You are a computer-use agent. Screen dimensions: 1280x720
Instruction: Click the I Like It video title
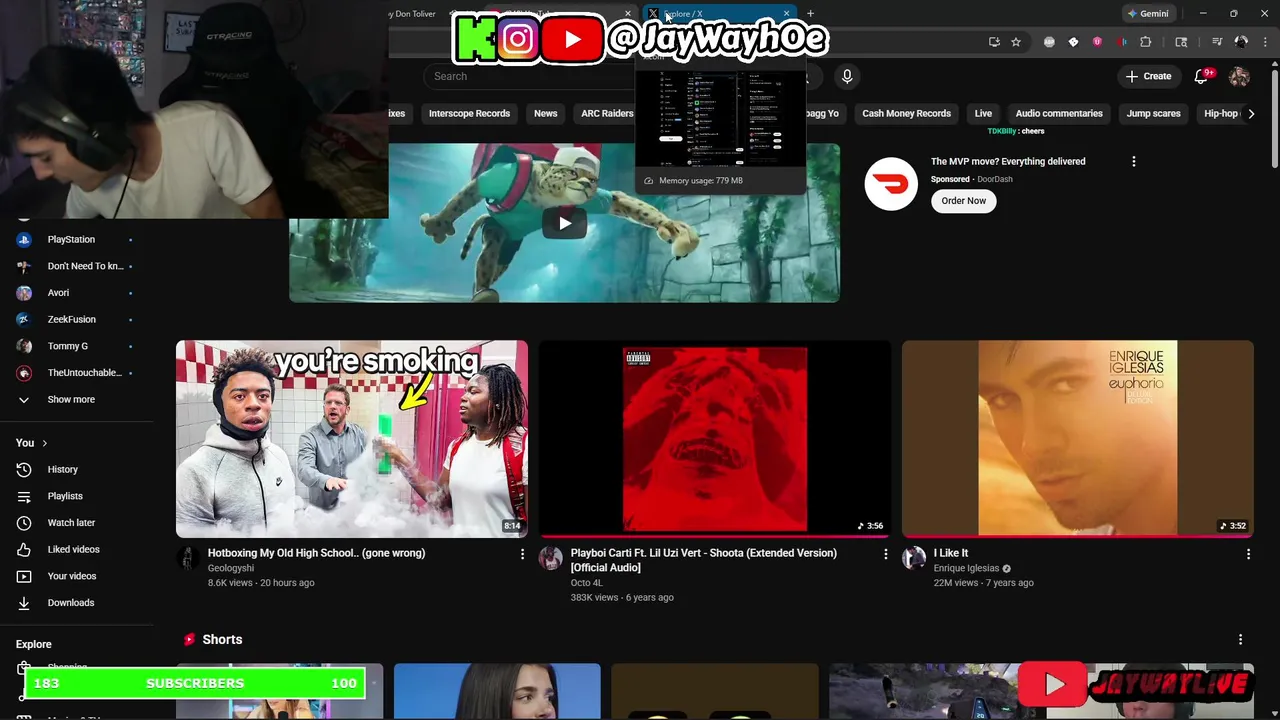coord(951,553)
